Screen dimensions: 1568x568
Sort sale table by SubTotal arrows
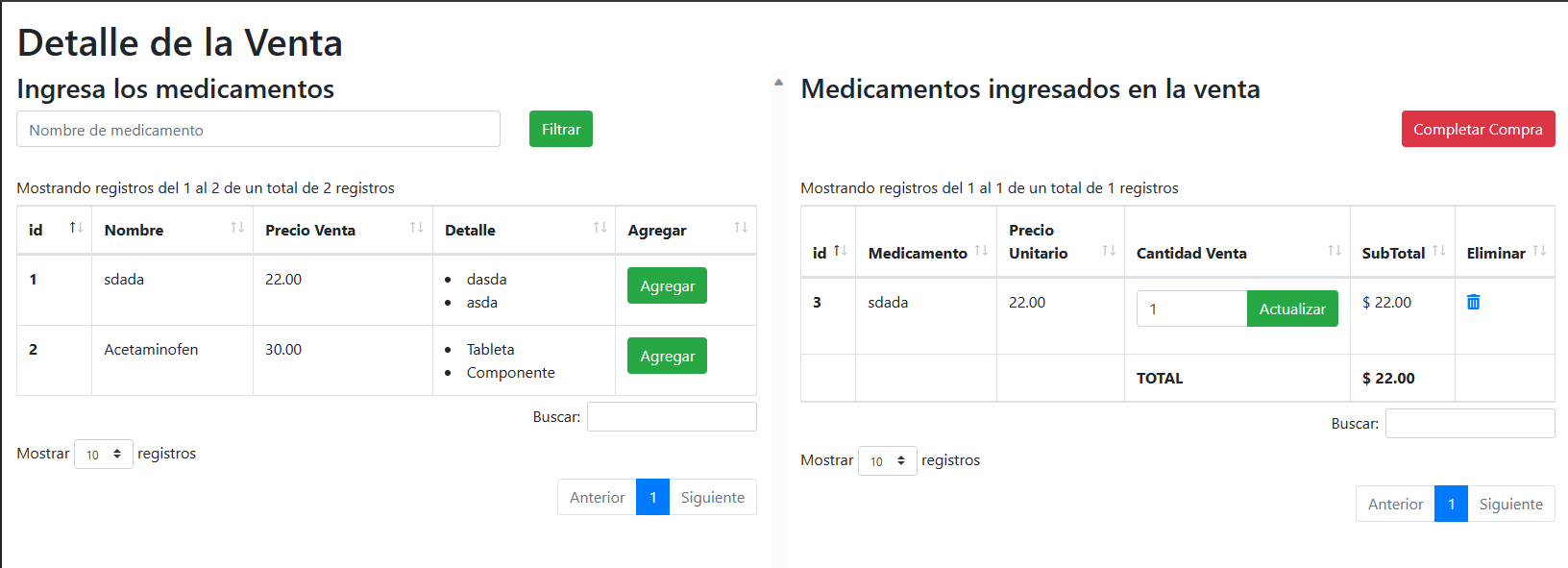1438,251
